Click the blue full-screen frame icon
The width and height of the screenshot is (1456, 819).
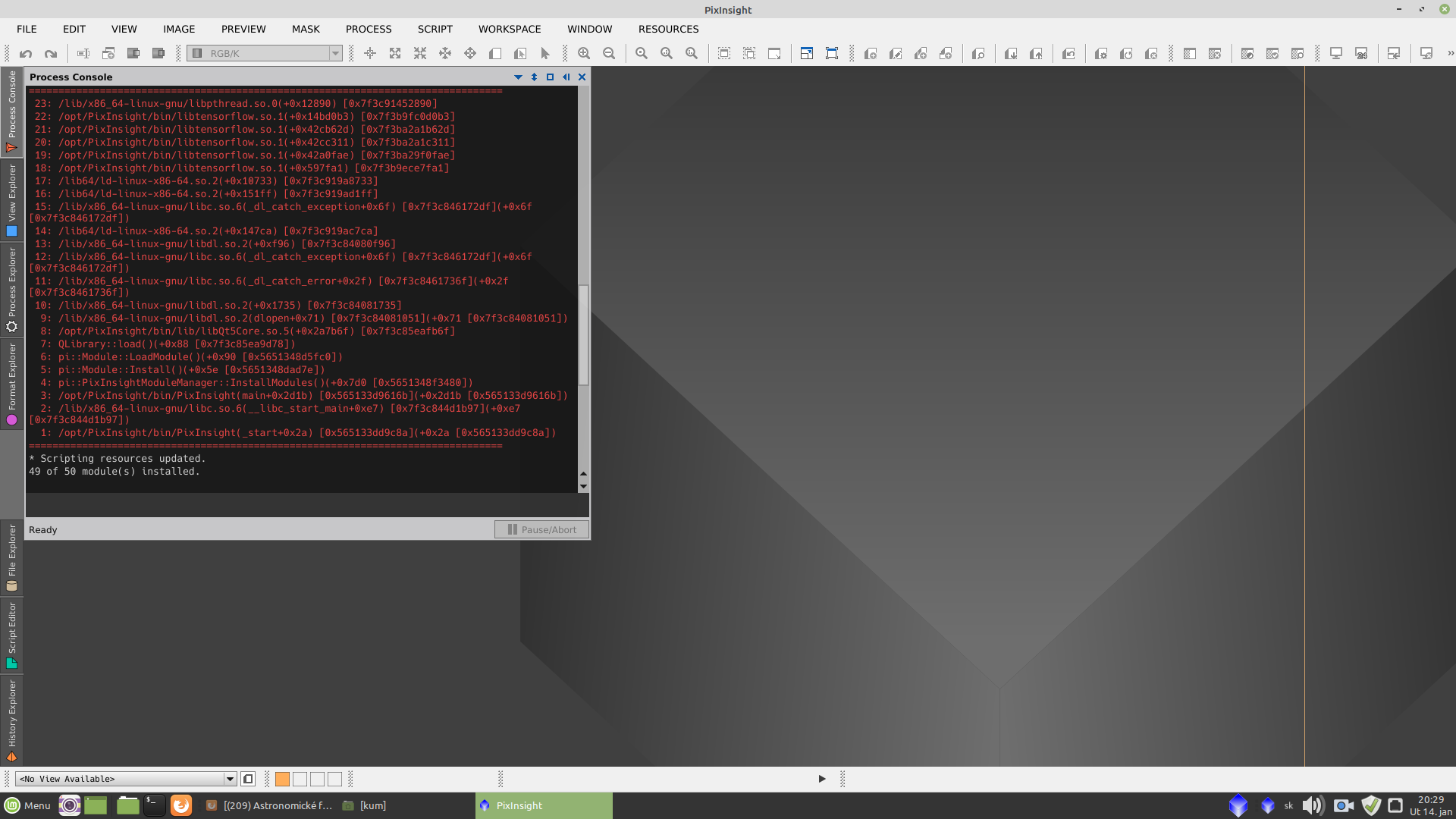(832, 54)
